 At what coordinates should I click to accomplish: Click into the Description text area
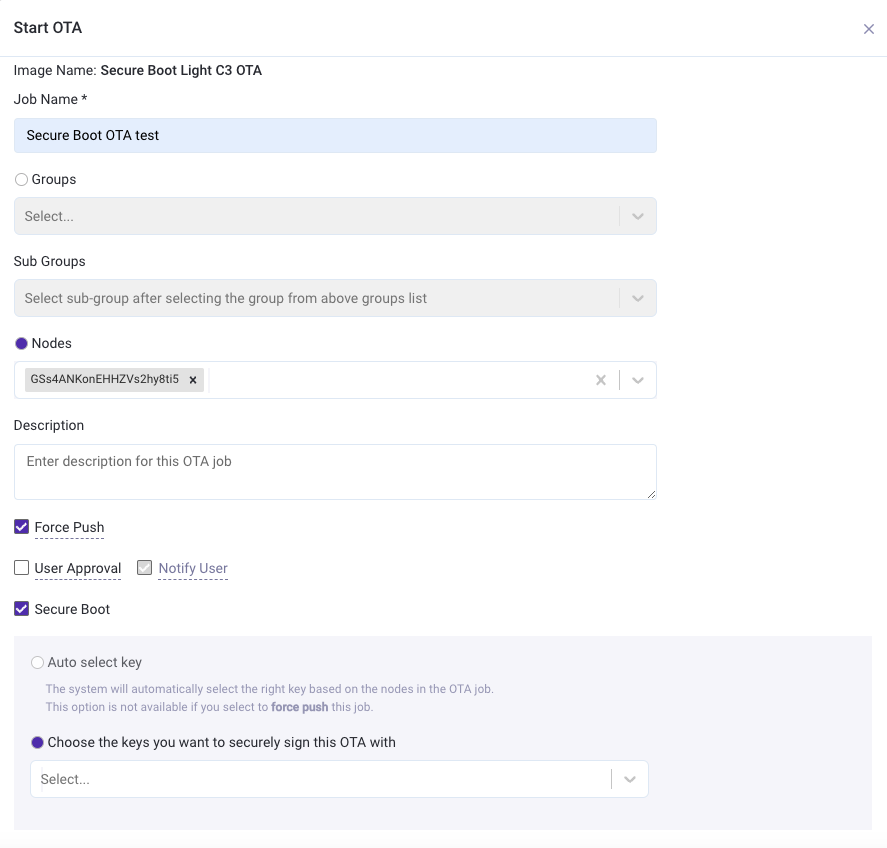pos(334,472)
